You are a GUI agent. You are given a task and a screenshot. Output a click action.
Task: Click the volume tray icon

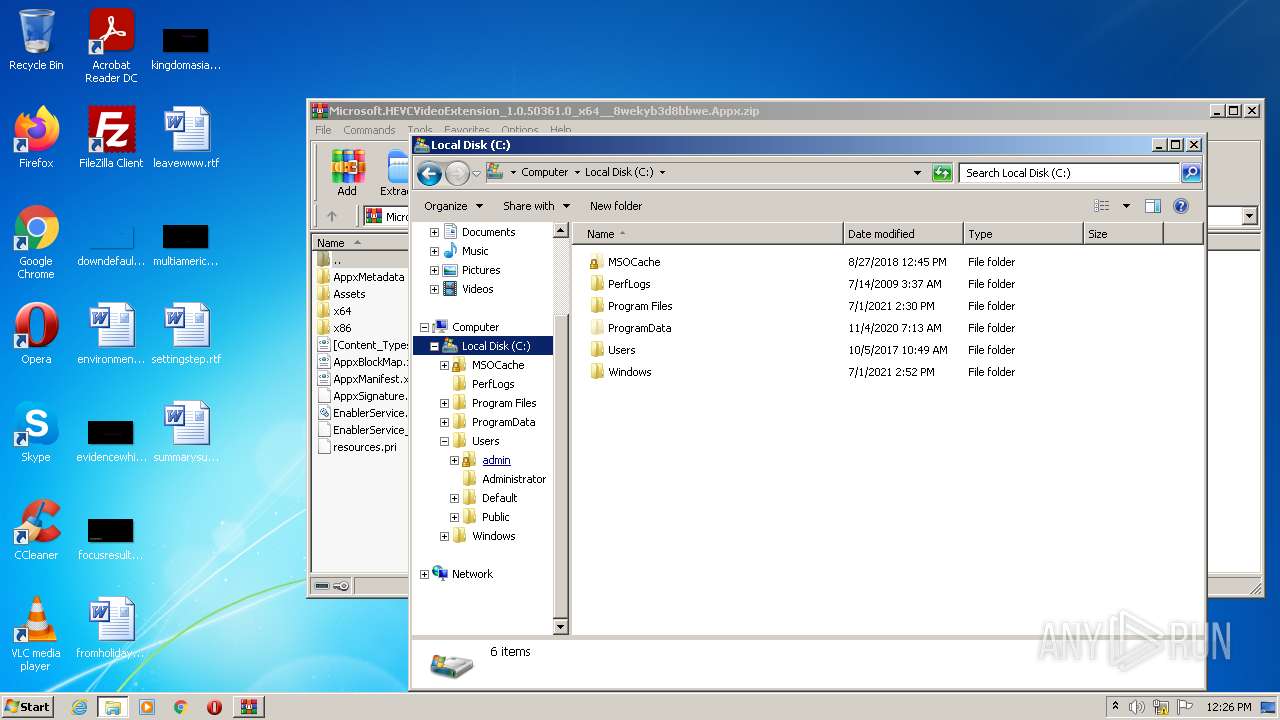(x=1137, y=707)
